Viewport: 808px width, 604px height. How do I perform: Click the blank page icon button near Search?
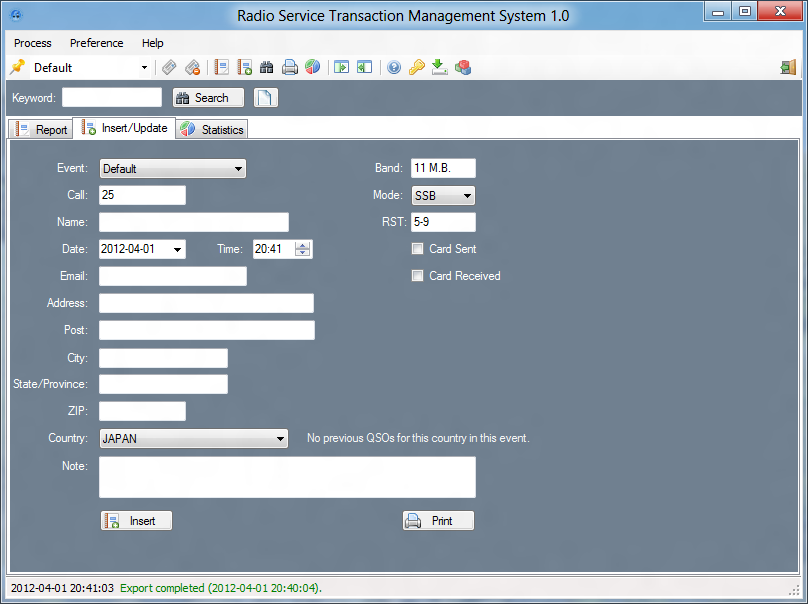point(266,98)
